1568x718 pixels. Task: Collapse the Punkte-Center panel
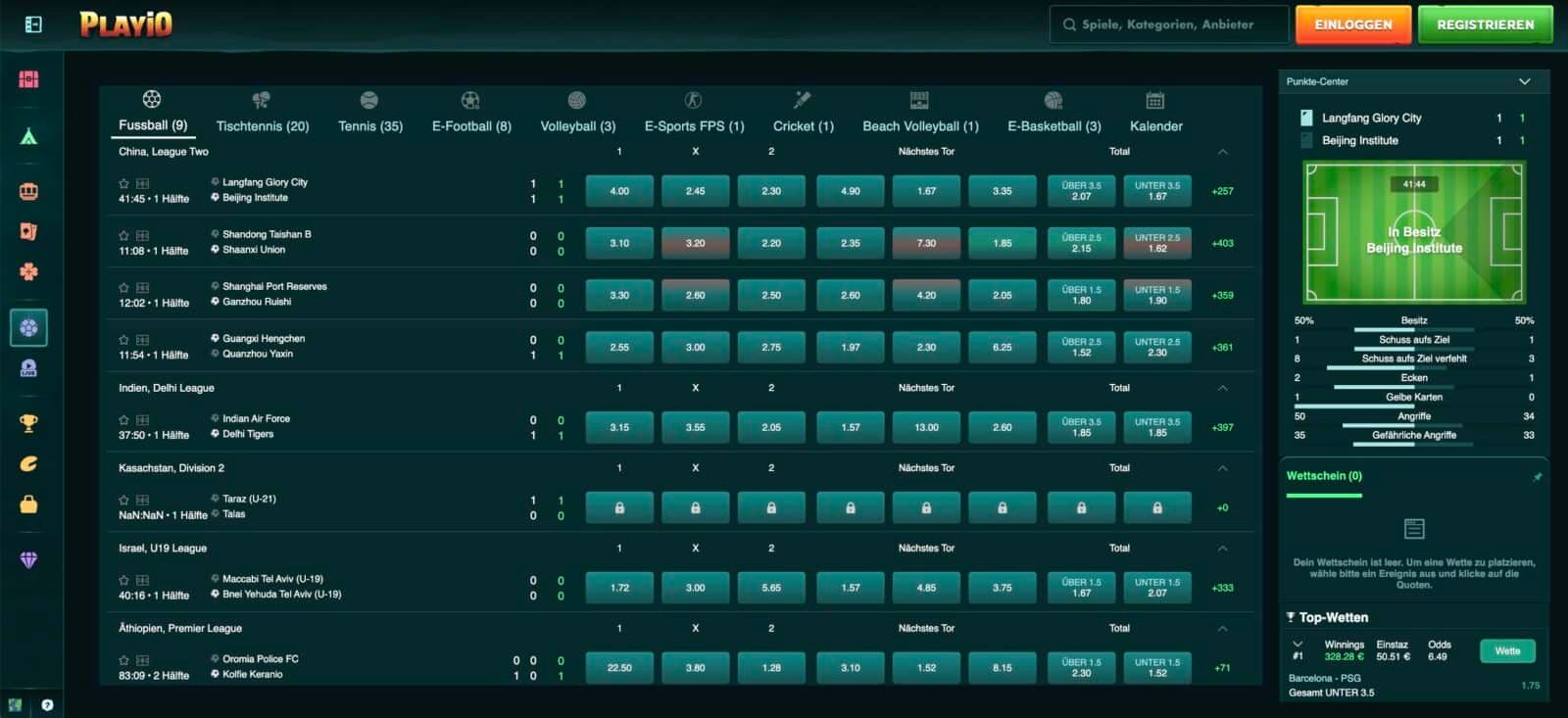[1524, 81]
